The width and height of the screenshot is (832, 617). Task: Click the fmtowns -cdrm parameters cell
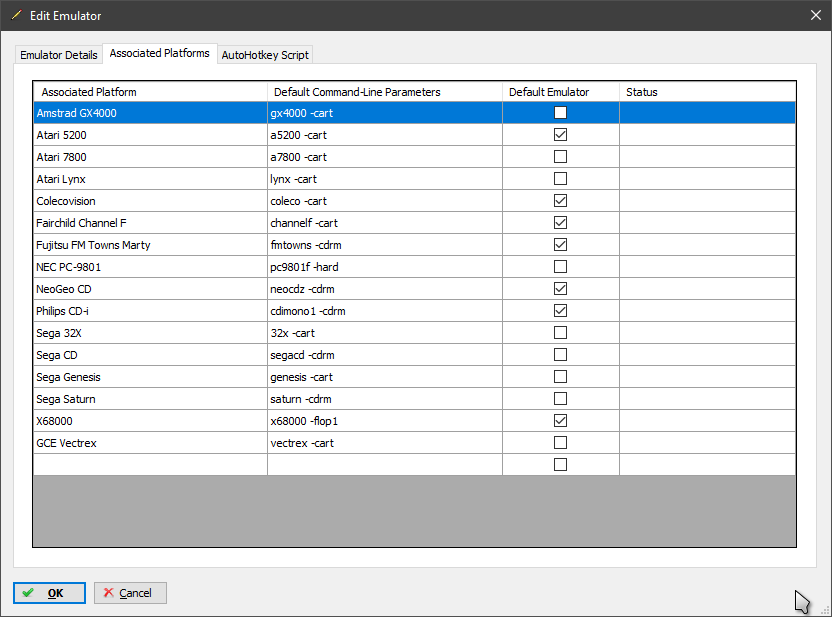pos(385,245)
